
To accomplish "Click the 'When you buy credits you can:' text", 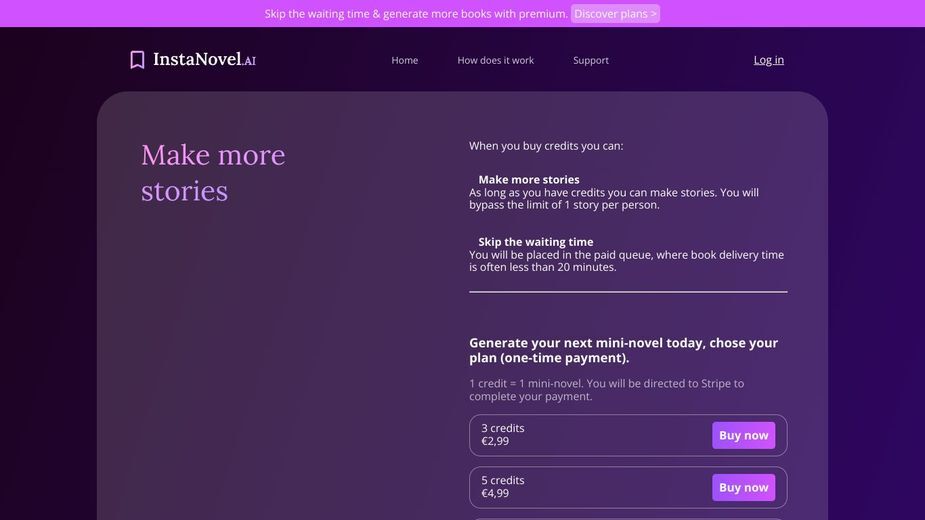I will [546, 146].
